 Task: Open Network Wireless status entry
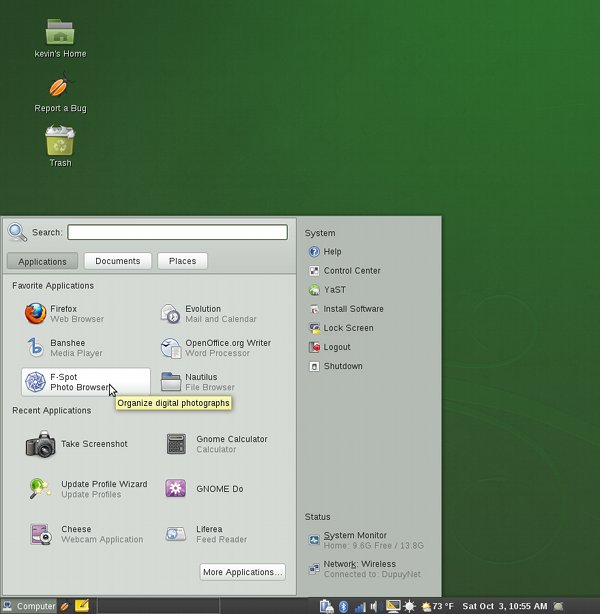364,569
